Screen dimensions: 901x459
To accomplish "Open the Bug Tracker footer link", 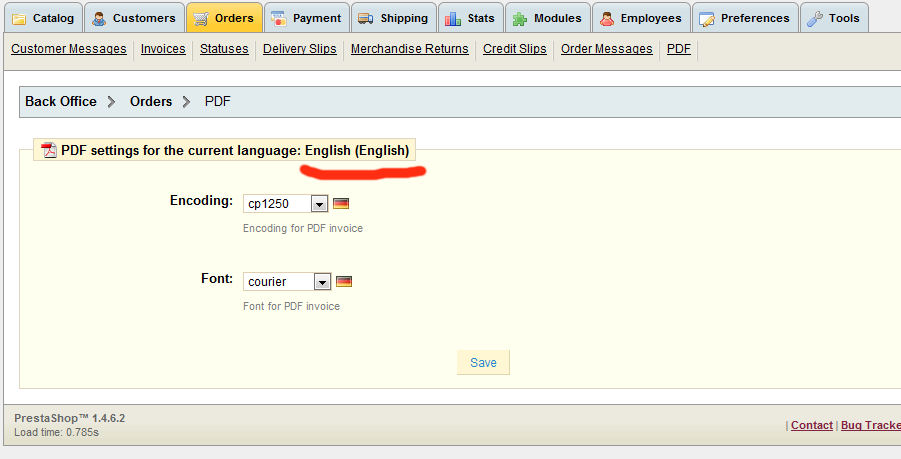I will click(871, 425).
